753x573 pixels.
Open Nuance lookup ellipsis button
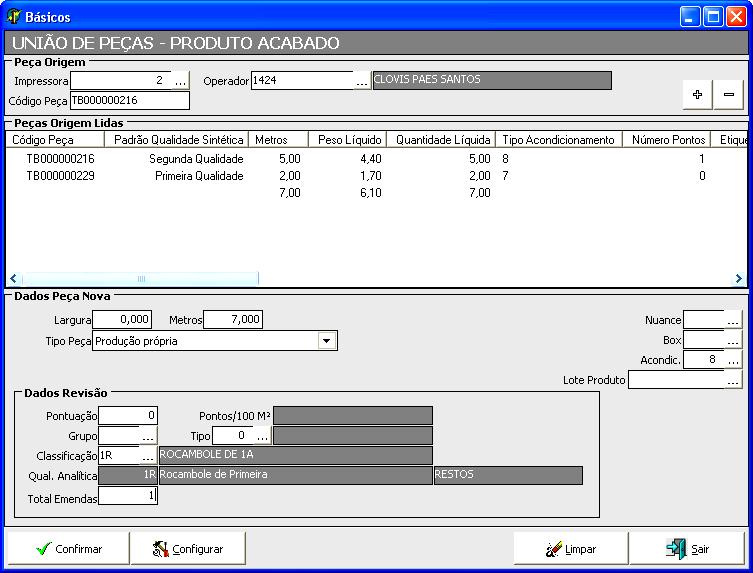click(x=734, y=320)
